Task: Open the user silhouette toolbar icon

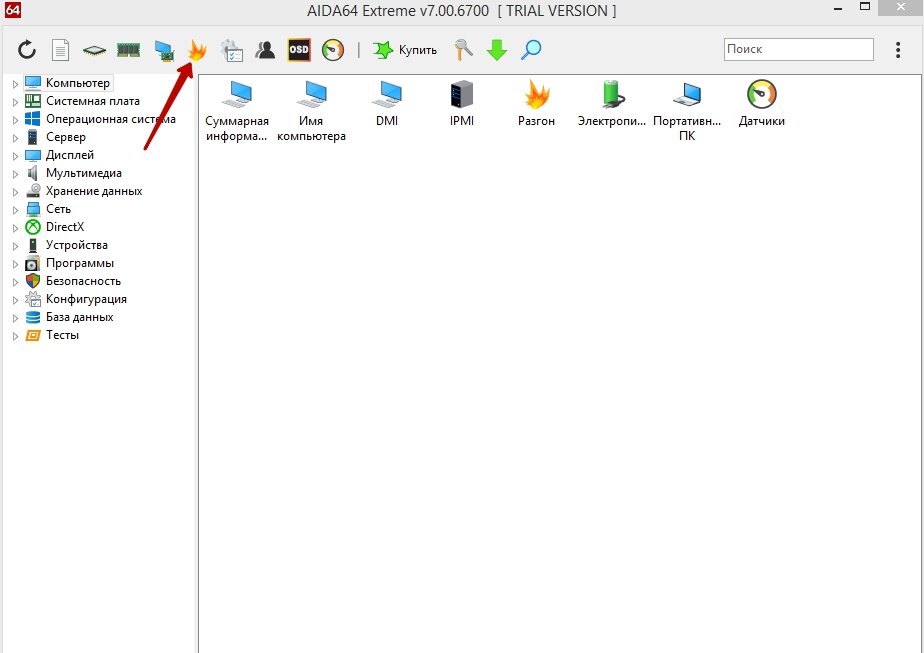Action: coord(265,50)
